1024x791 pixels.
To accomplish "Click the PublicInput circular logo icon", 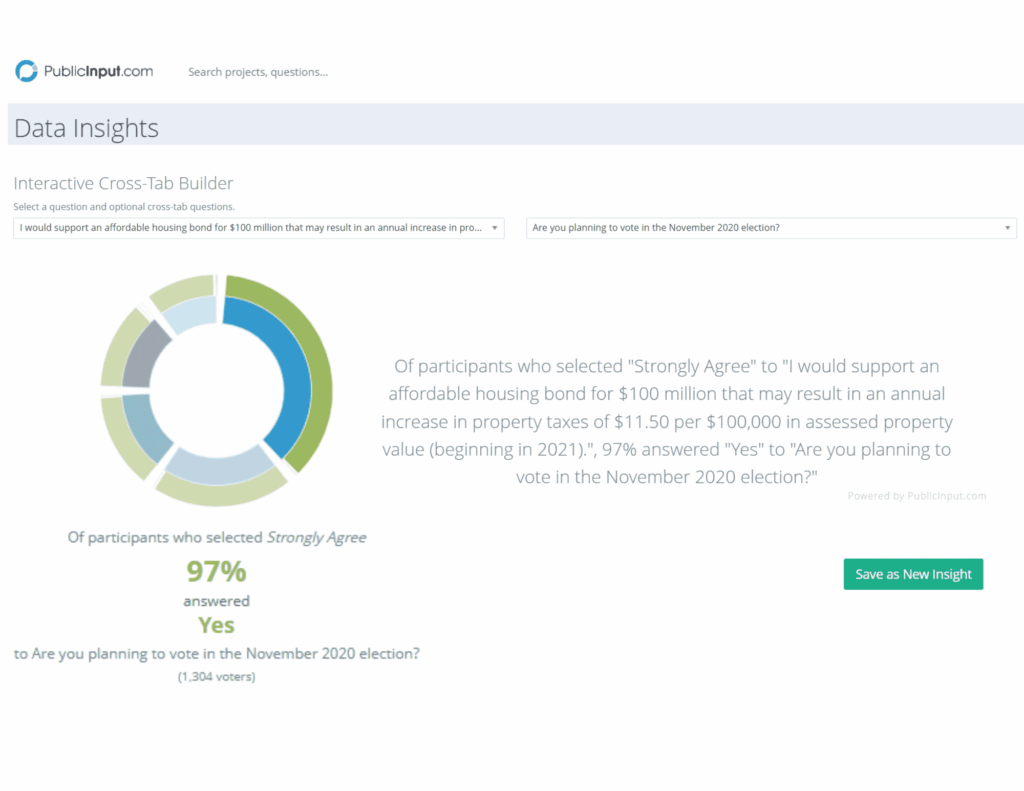I will point(27,71).
